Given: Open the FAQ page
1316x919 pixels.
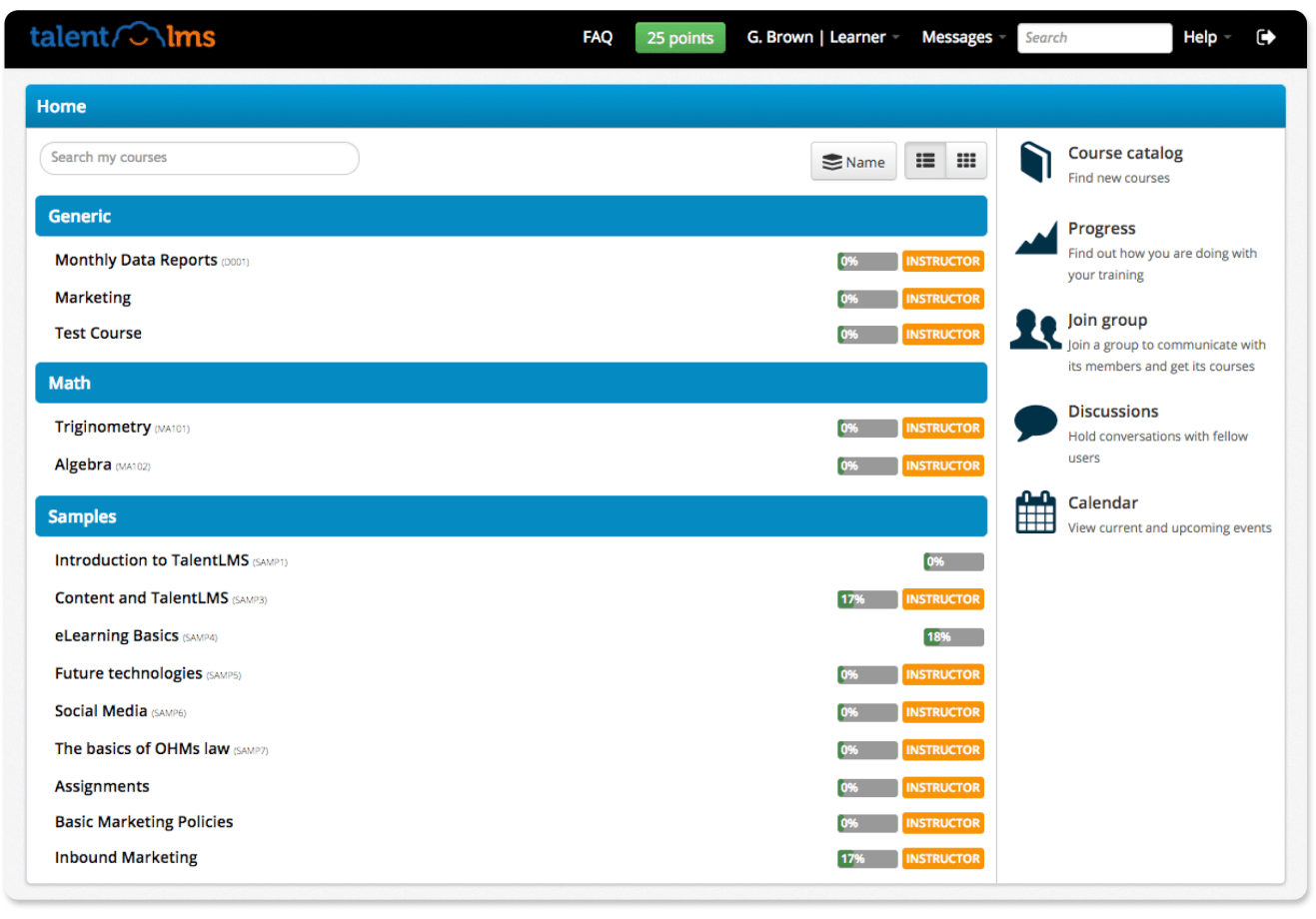Looking at the screenshot, I should click(598, 37).
